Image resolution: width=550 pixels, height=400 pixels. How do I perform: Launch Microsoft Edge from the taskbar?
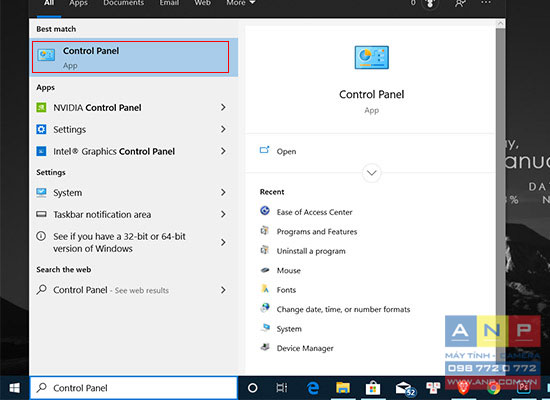coord(313,388)
